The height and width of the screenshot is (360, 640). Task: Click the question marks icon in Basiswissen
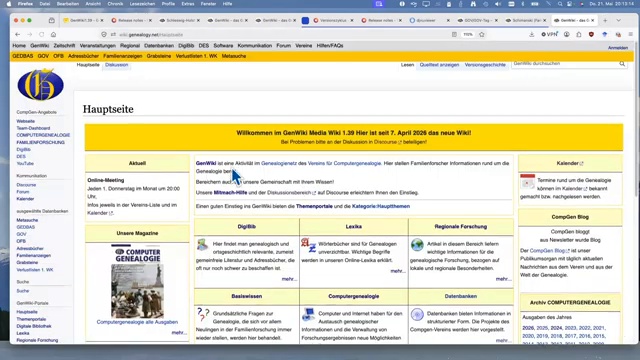click(203, 315)
